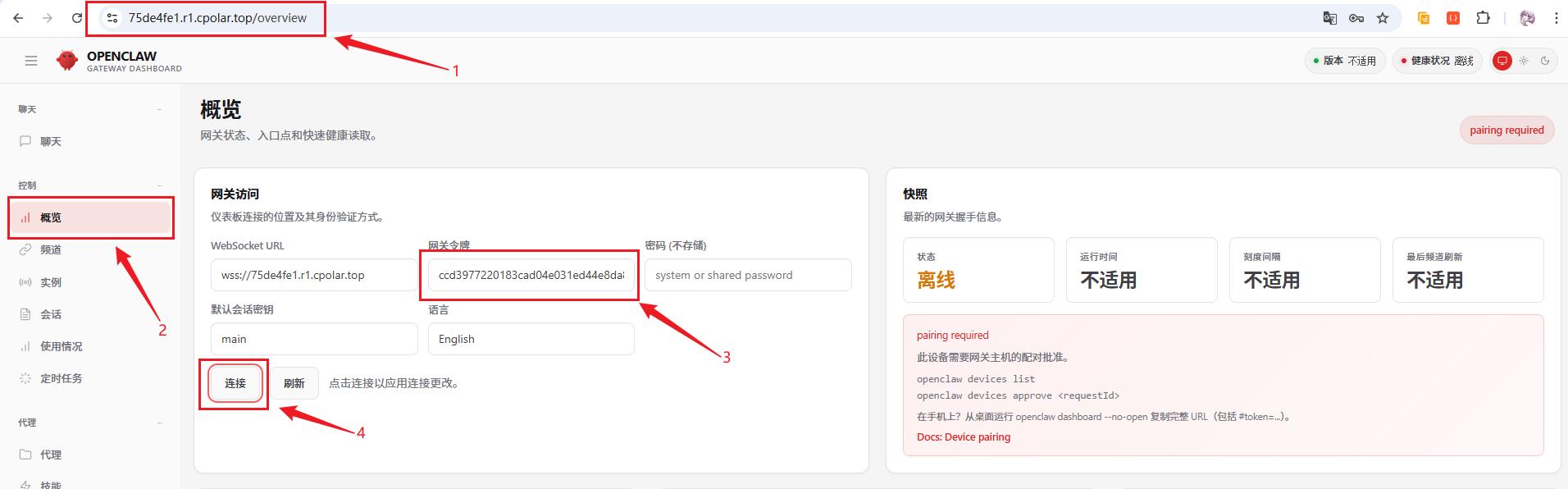This screenshot has height=489, width=1568.
Task: Bookmark page with star icon
Action: 1383,18
